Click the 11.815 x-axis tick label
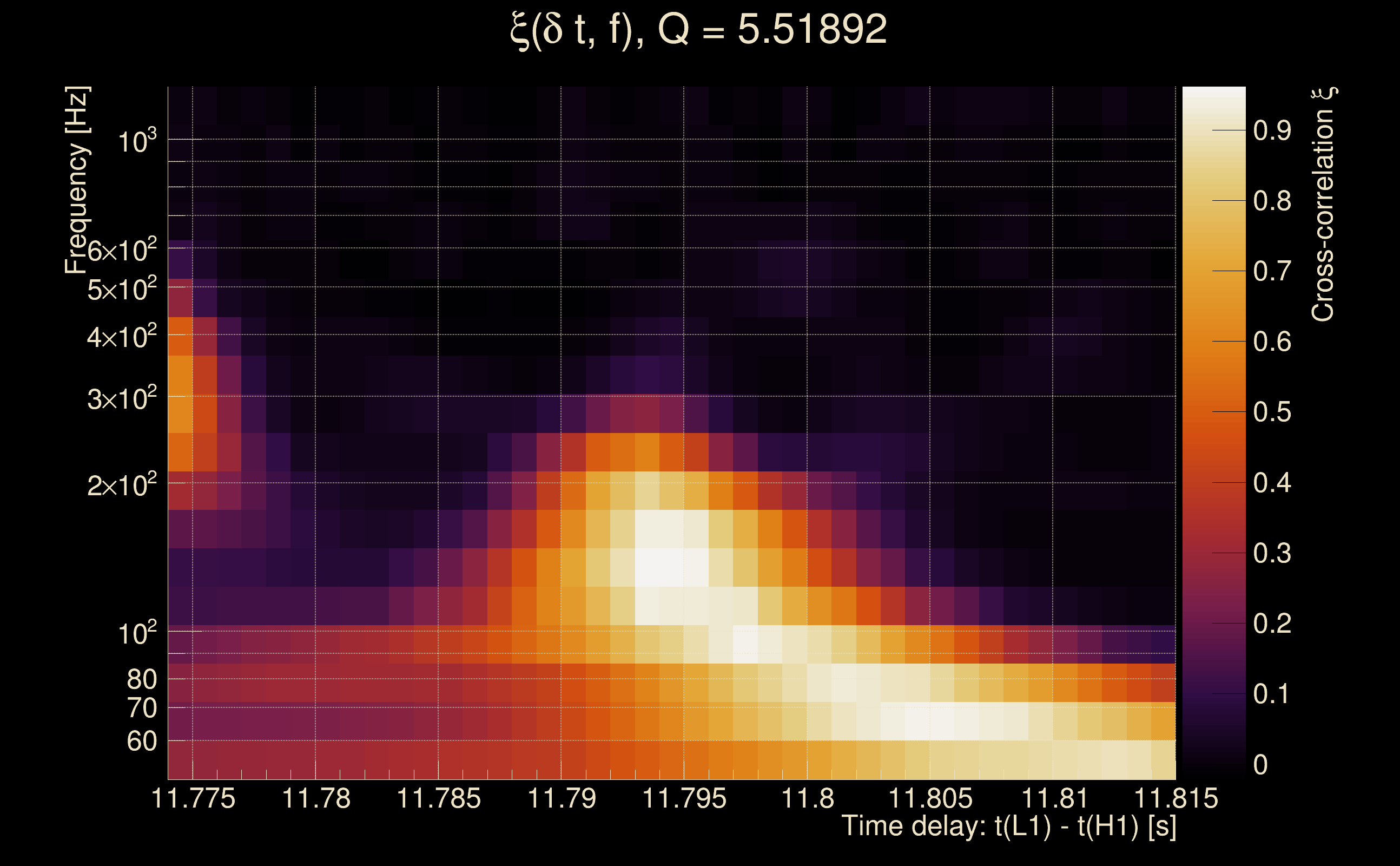This screenshot has width=1400, height=866. (x=1176, y=798)
